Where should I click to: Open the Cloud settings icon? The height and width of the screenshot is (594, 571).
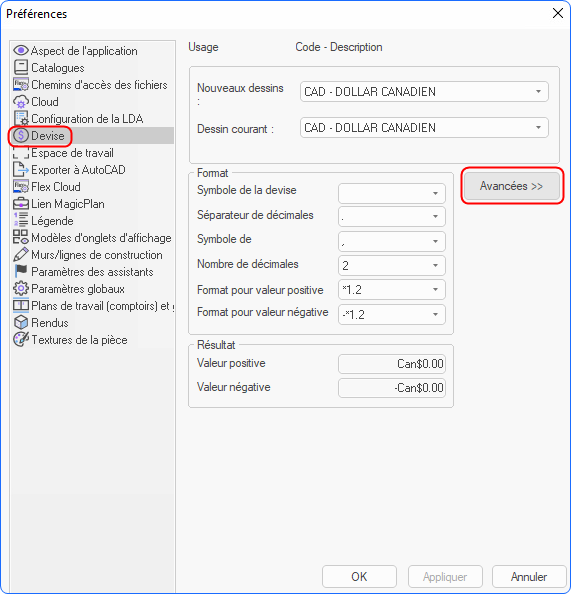(21, 102)
